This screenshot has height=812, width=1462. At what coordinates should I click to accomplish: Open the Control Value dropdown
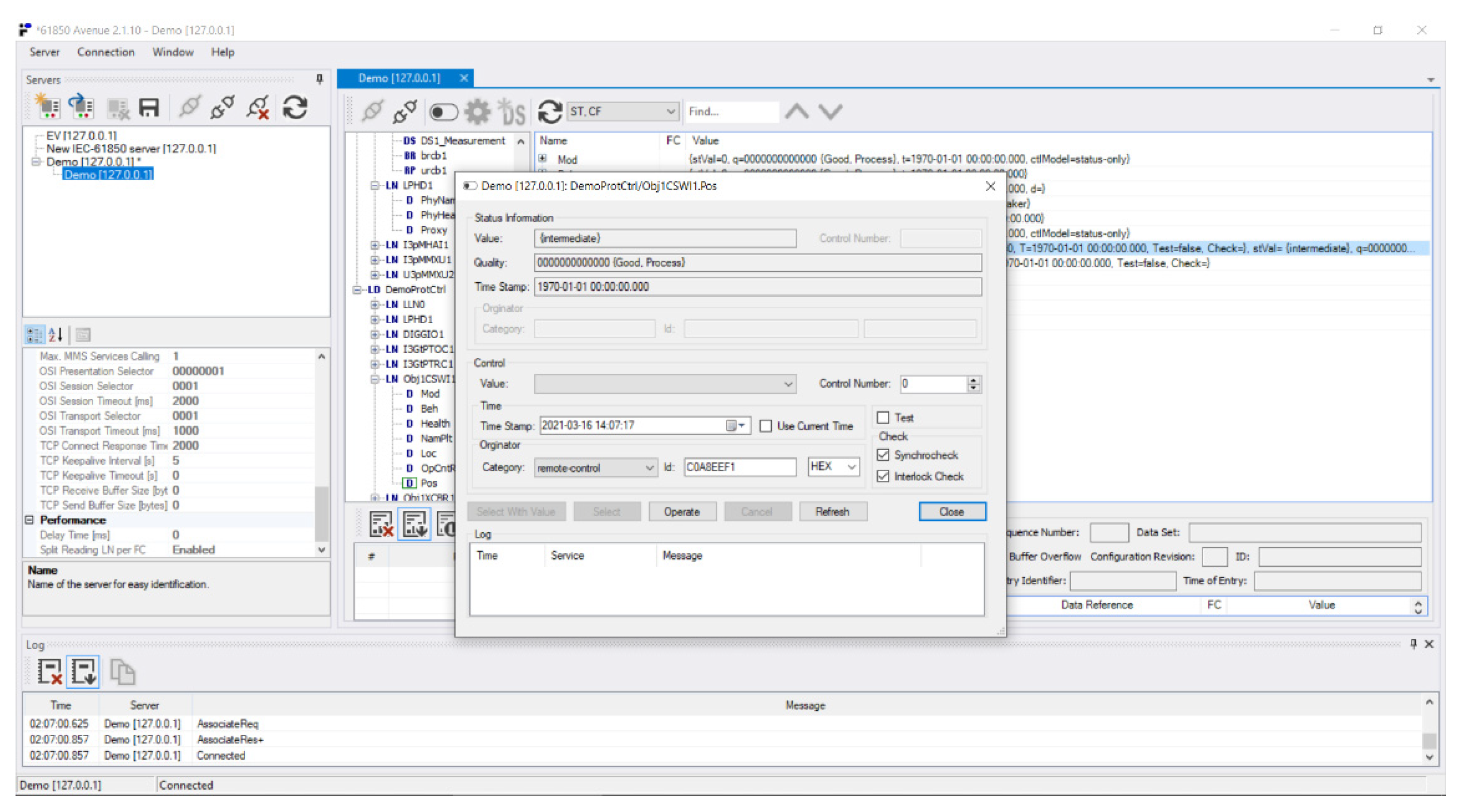point(788,384)
